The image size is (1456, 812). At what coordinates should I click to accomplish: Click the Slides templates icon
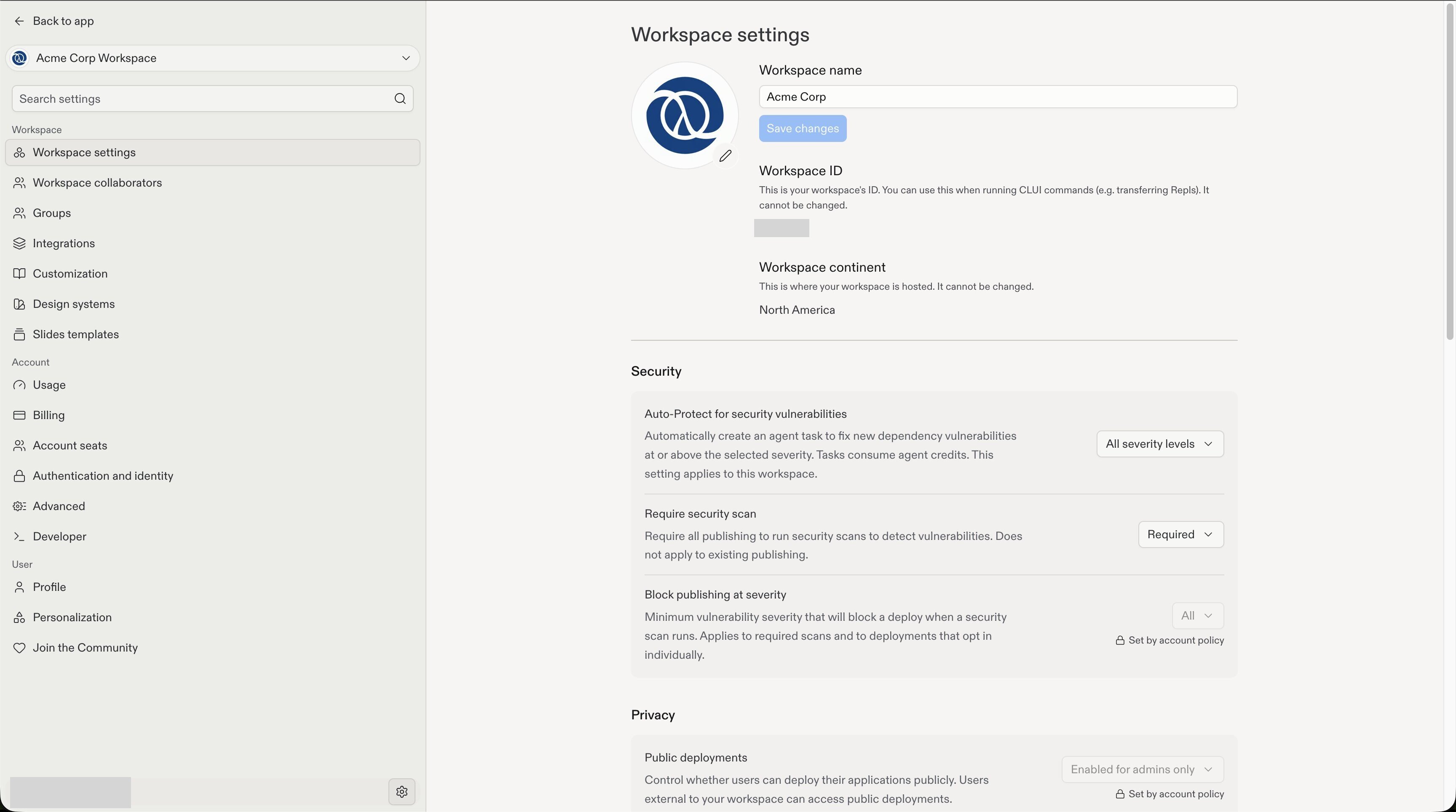(x=19, y=334)
